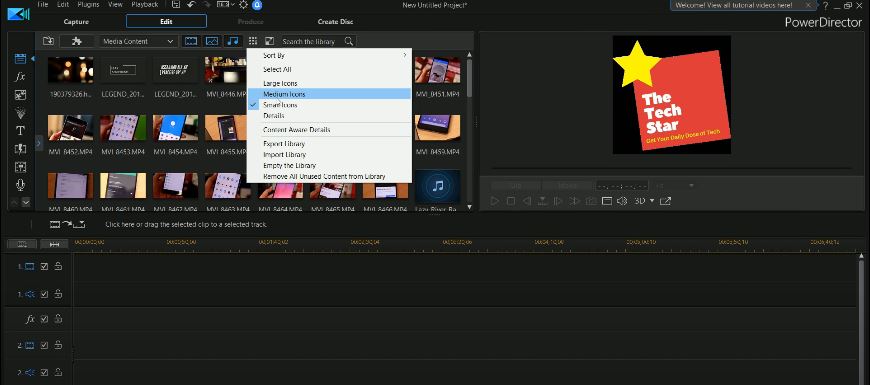The image size is (870, 385).
Task: Lock audio track 2 with padlock
Action: [x=58, y=372]
